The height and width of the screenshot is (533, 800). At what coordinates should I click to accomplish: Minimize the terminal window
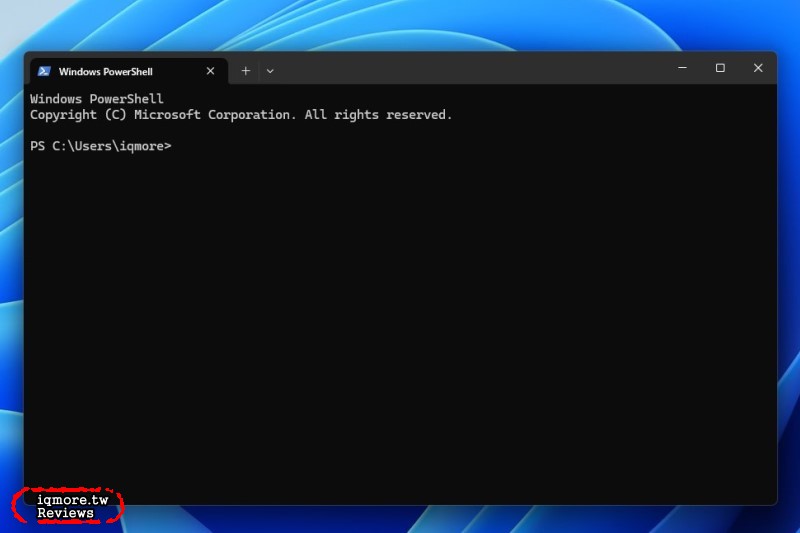coord(682,68)
